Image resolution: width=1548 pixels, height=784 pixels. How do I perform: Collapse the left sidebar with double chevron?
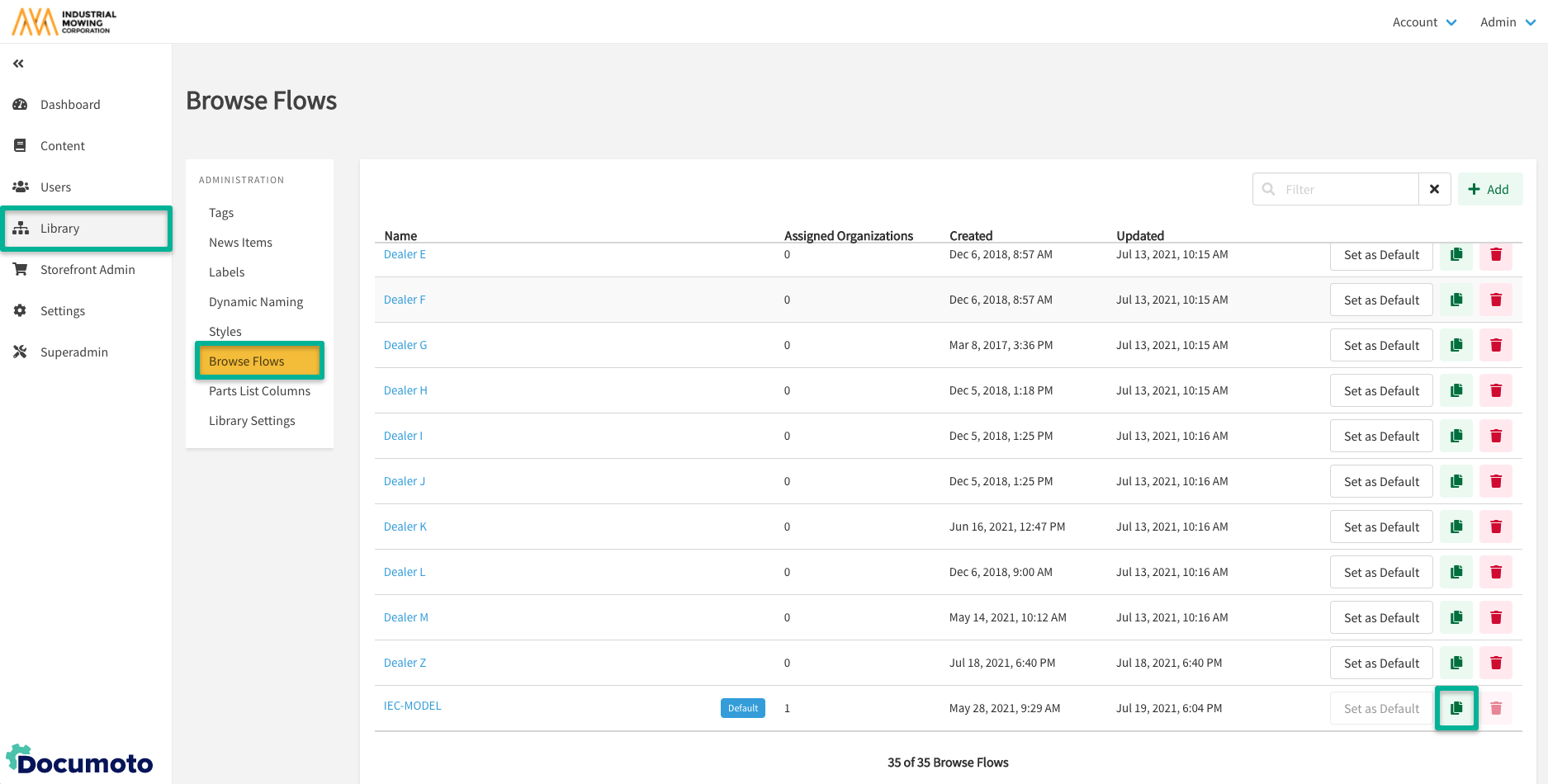(18, 64)
